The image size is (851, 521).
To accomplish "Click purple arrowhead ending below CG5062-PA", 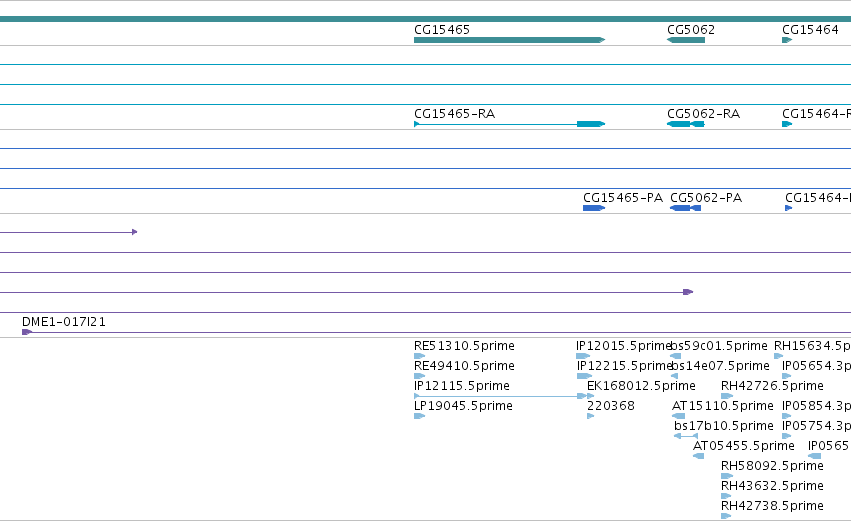I will pyautogui.click(x=688, y=292).
